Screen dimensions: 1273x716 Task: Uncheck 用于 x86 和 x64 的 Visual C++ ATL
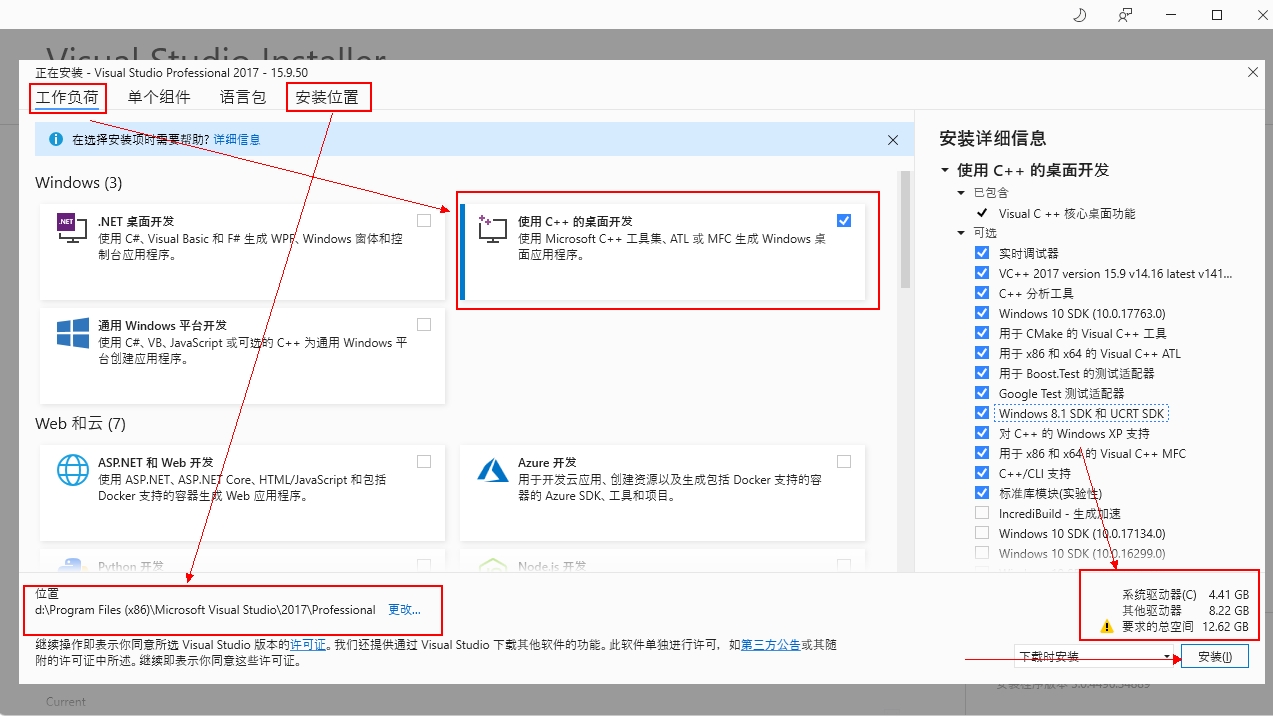tap(981, 353)
